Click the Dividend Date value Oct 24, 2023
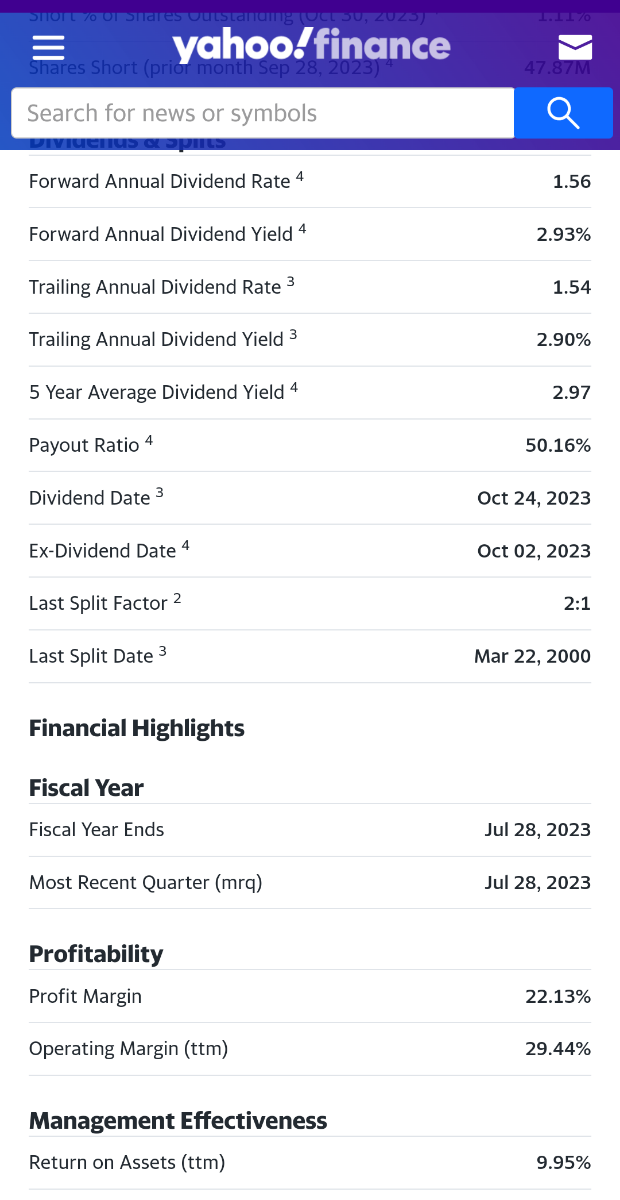Image resolution: width=620 pixels, height=1200 pixels. click(534, 499)
